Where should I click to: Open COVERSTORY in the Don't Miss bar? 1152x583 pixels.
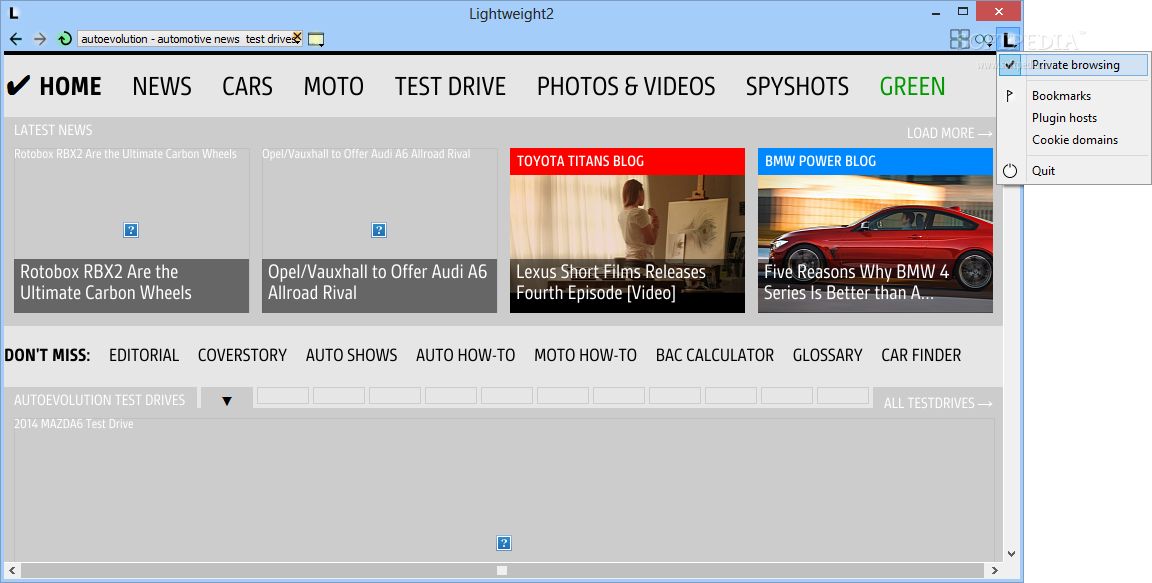click(242, 355)
